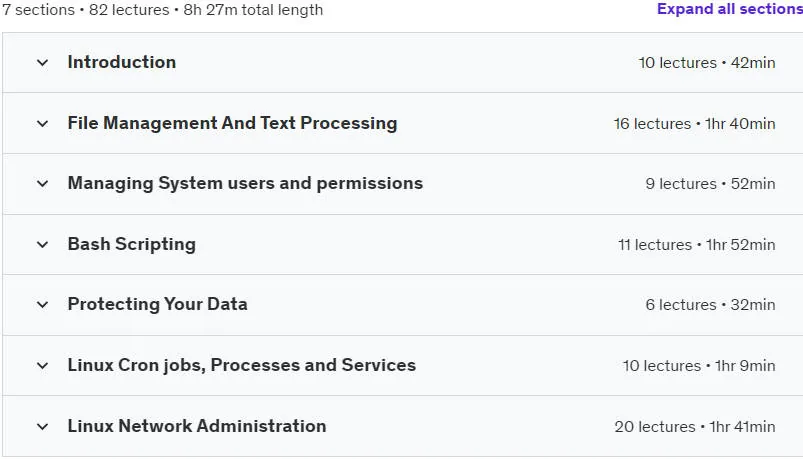Select the Introduction section title
This screenshot has height=459, width=803.
[122, 62]
